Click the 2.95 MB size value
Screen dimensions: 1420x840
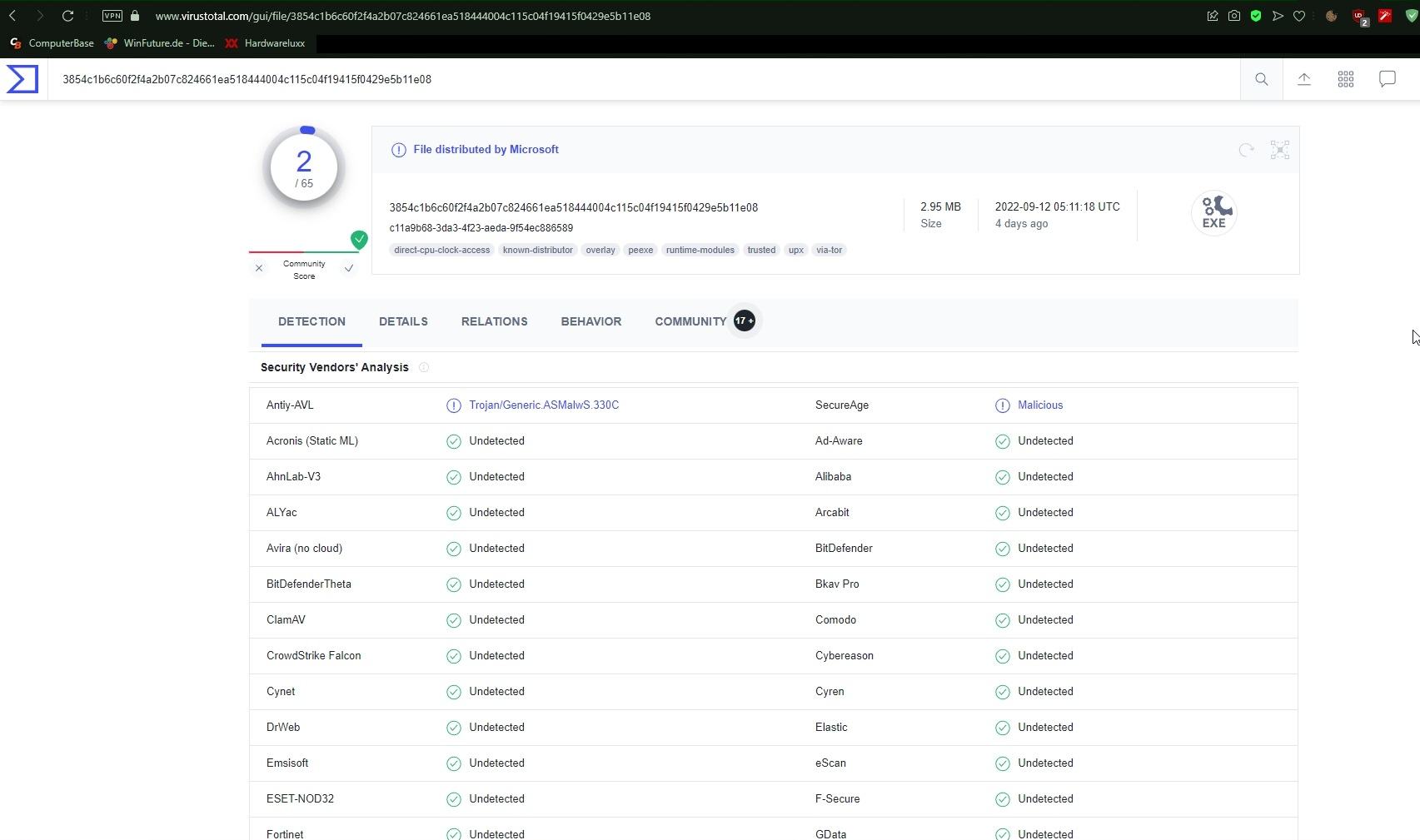940,206
